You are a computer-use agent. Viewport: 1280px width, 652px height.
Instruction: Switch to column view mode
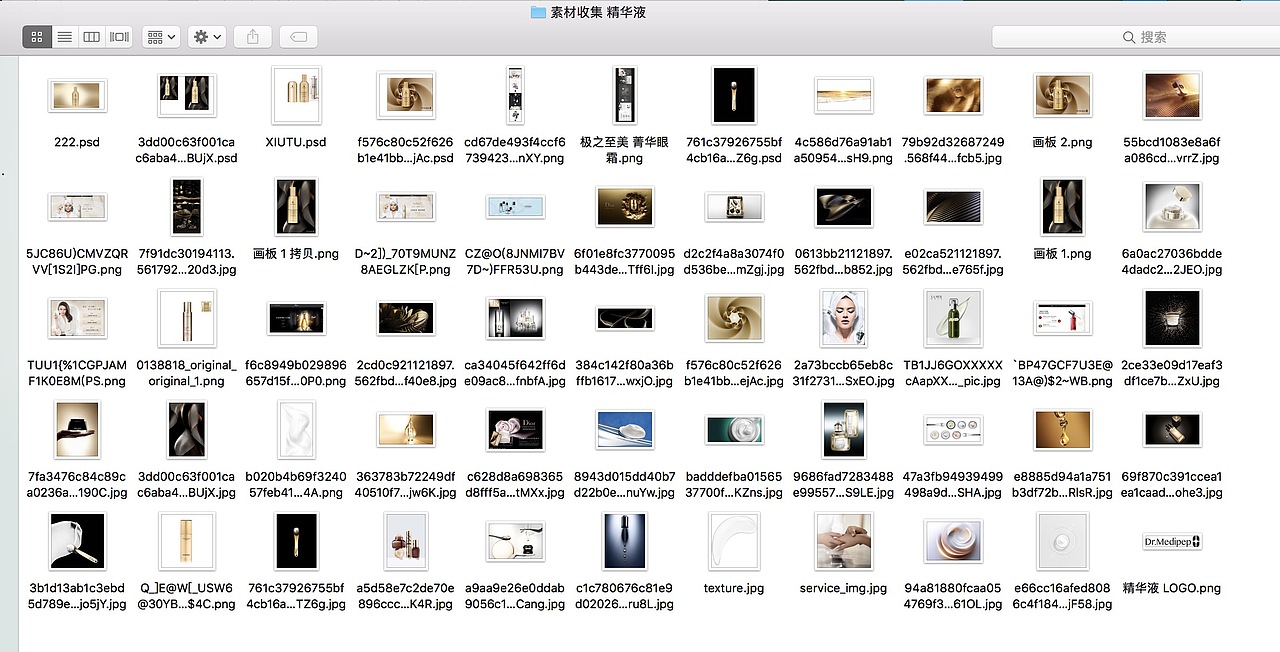pyautogui.click(x=92, y=36)
